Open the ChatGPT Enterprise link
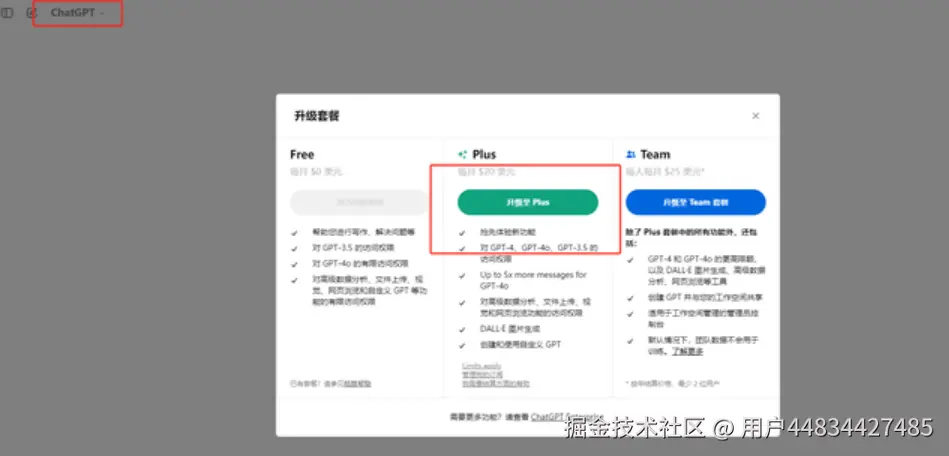949x456 pixels. 566,417
